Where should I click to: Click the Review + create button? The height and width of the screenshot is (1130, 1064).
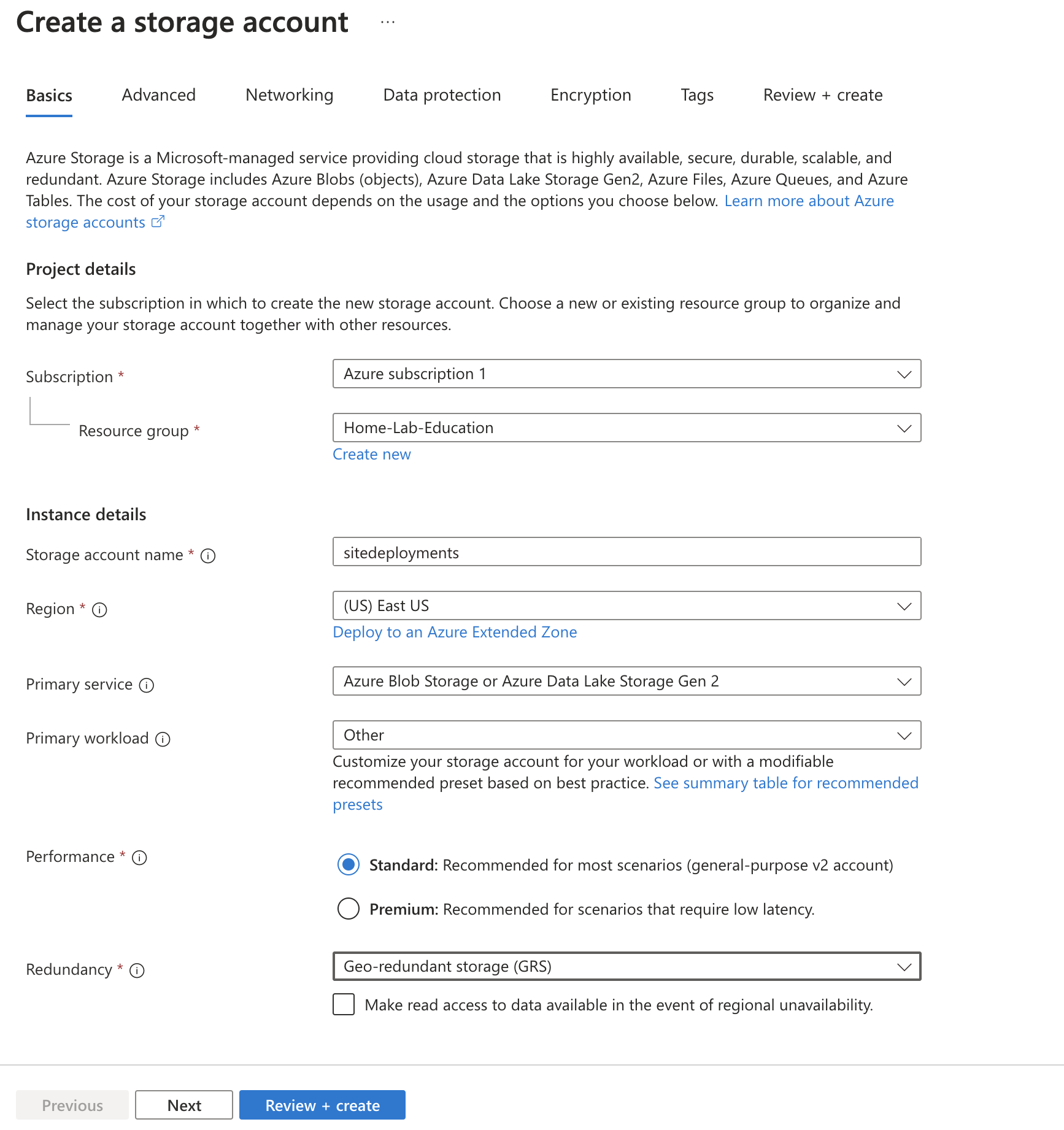(x=322, y=1104)
